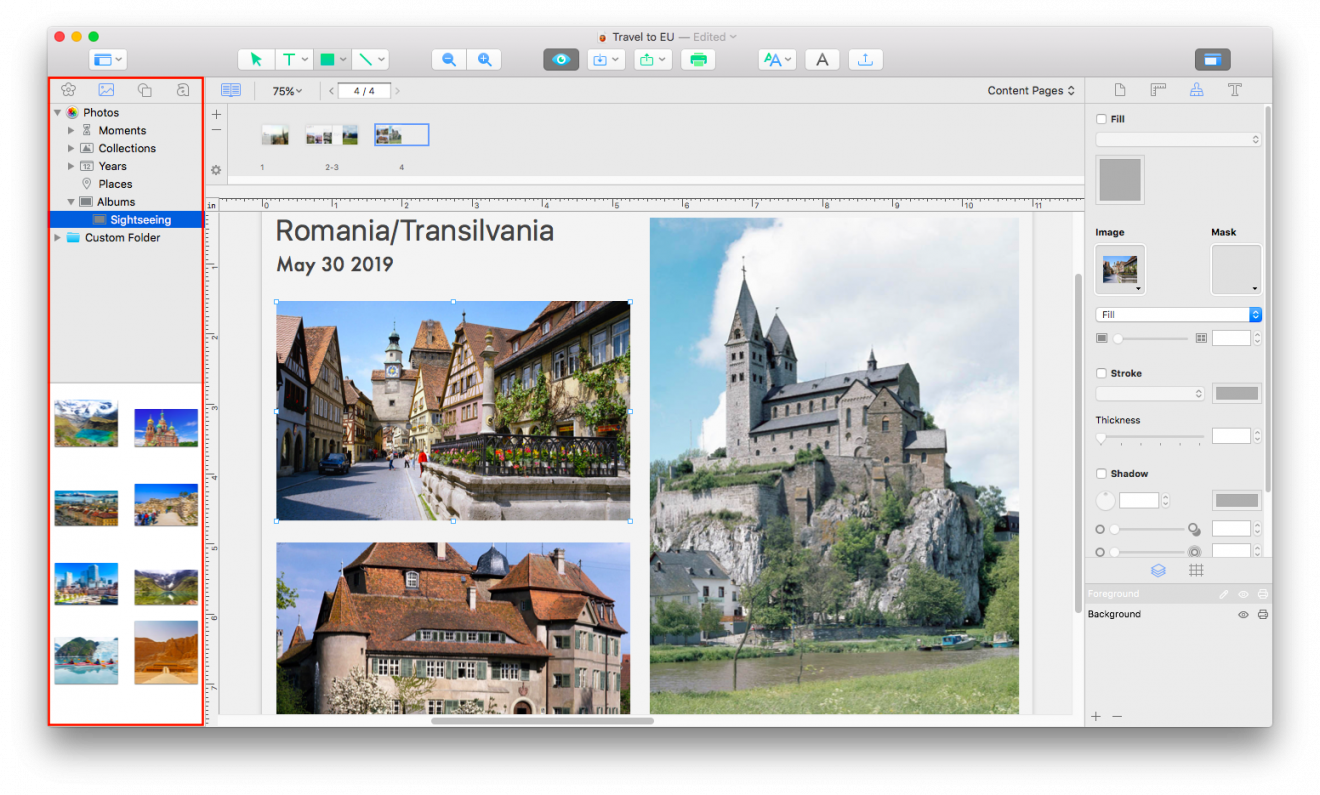Switch to the text art sidebar tab

(x=183, y=89)
